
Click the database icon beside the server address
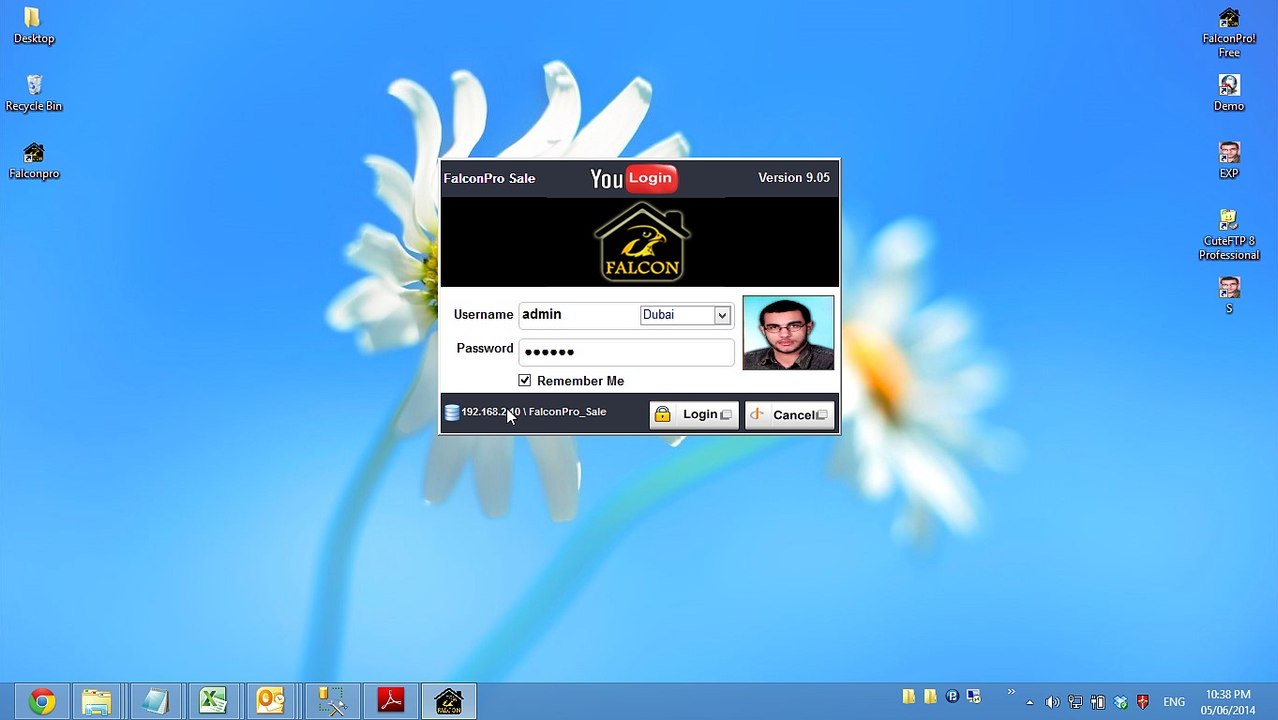[452, 412]
